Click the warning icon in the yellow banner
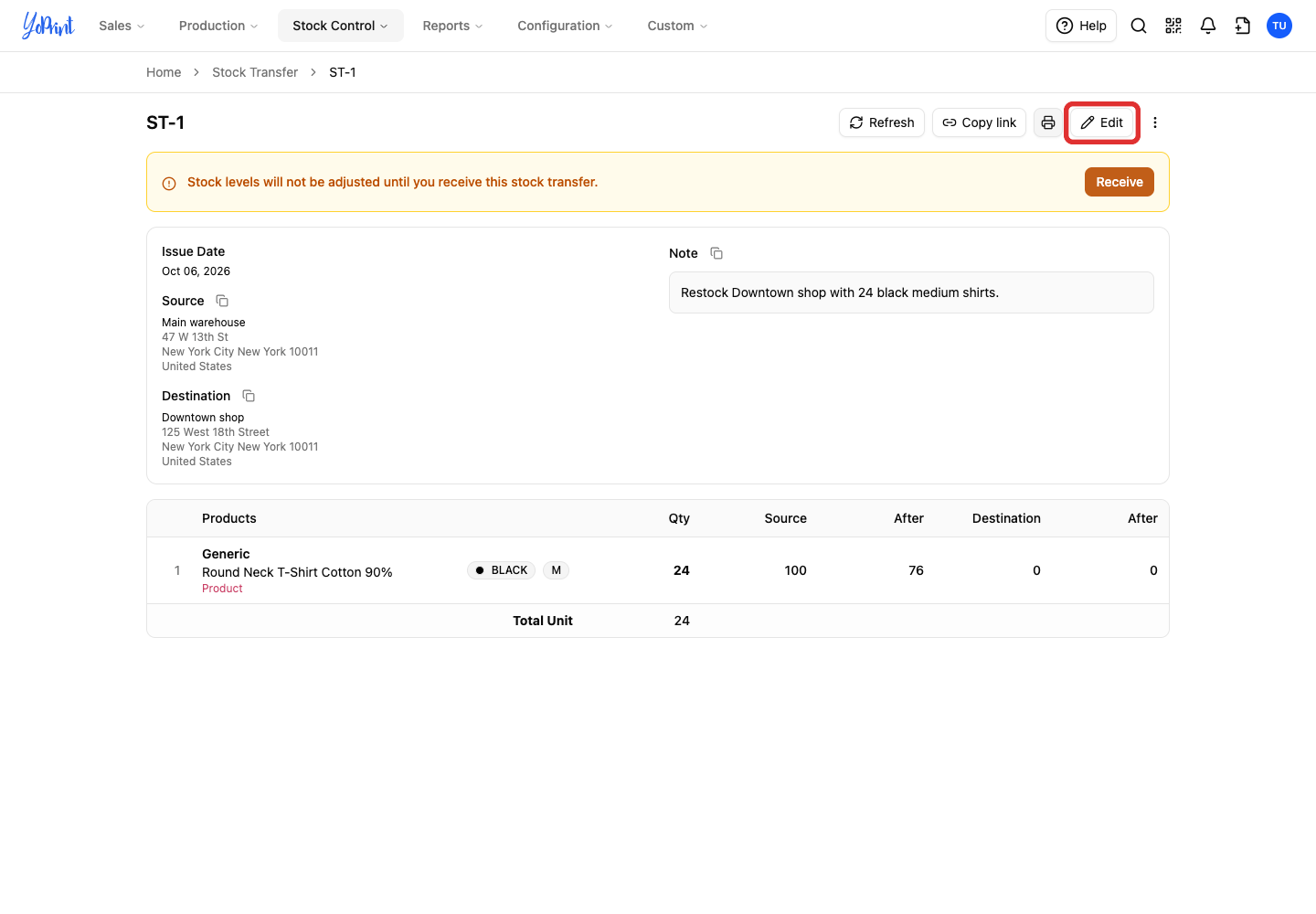 pos(169,183)
